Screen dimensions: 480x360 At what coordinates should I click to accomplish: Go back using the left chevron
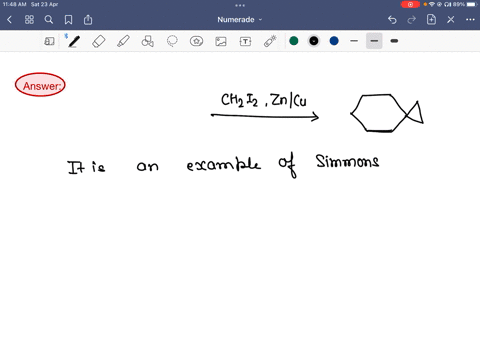[x=9, y=20]
